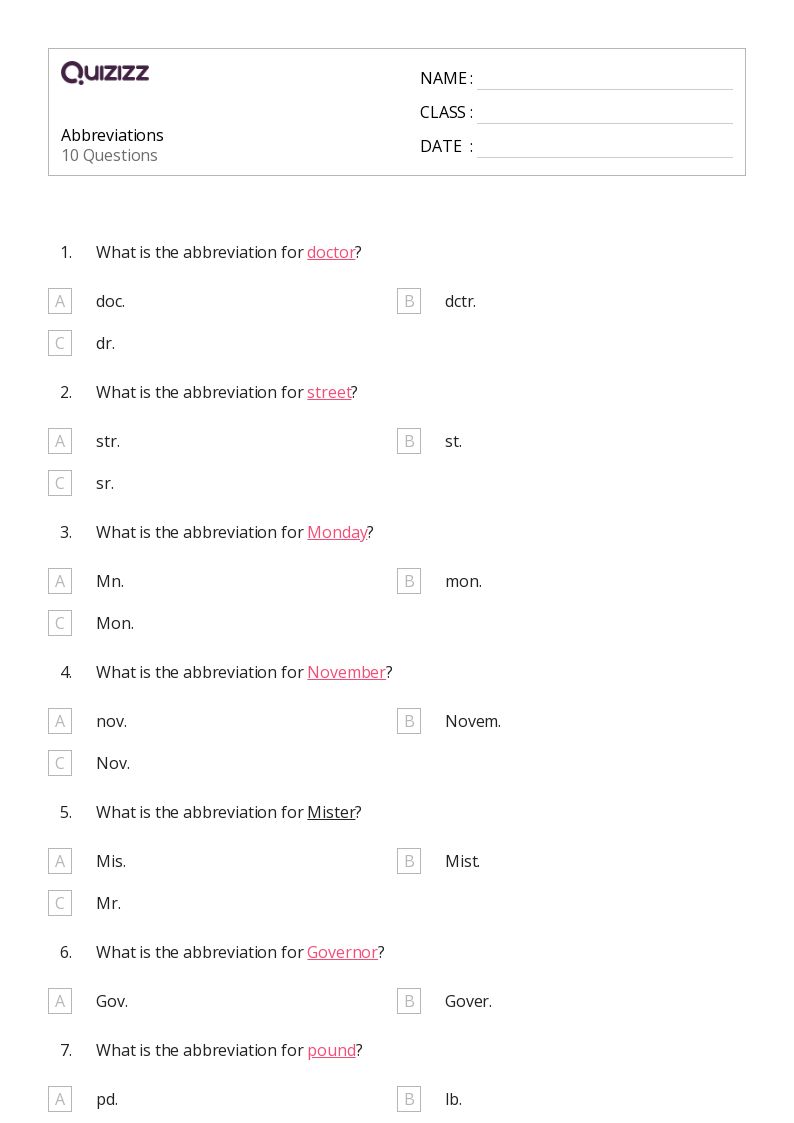Tick box A for 'Gov.' answer
The image size is (794, 1123).
point(60,1001)
